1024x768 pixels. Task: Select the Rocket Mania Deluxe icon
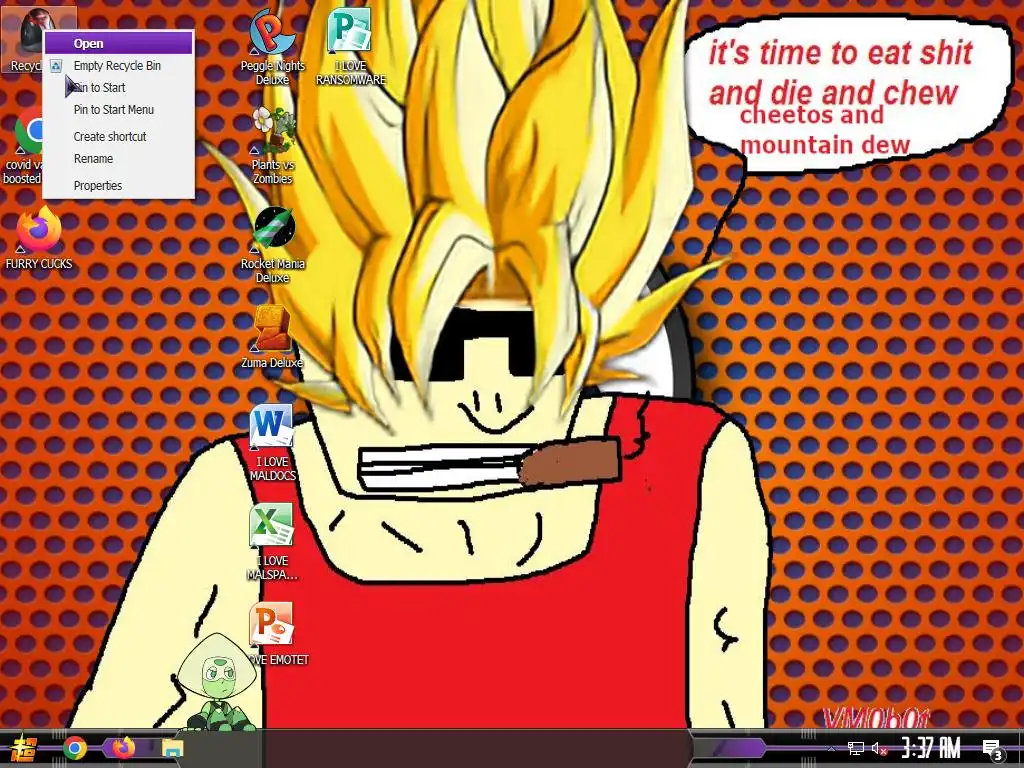[x=272, y=244]
